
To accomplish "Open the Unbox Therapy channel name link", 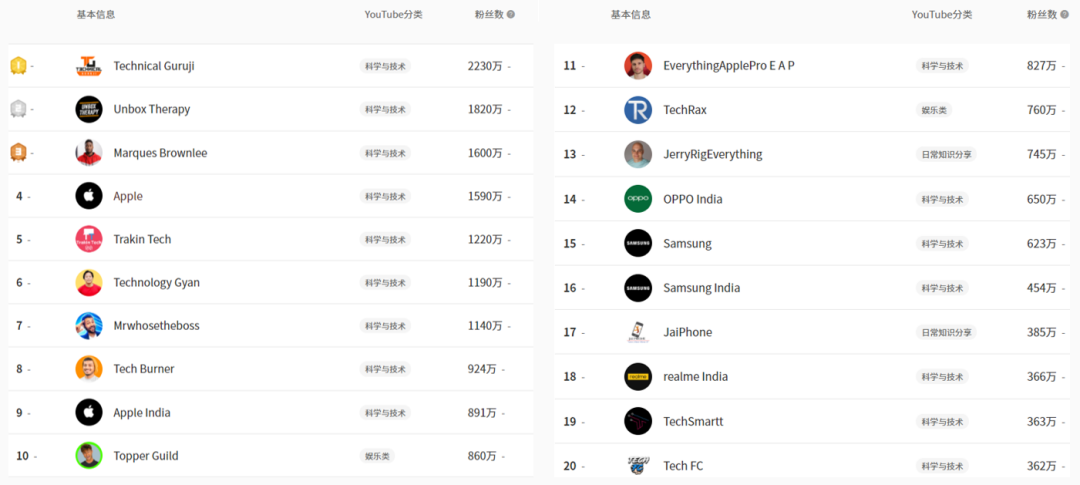I will tap(152, 110).
